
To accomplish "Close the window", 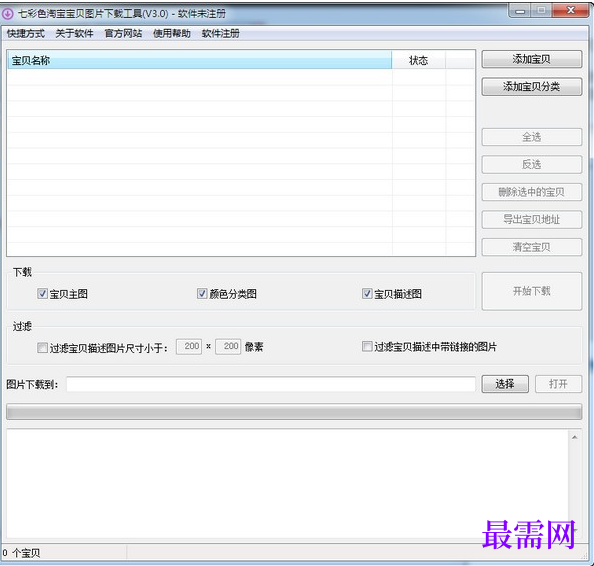I will pyautogui.click(x=570, y=11).
